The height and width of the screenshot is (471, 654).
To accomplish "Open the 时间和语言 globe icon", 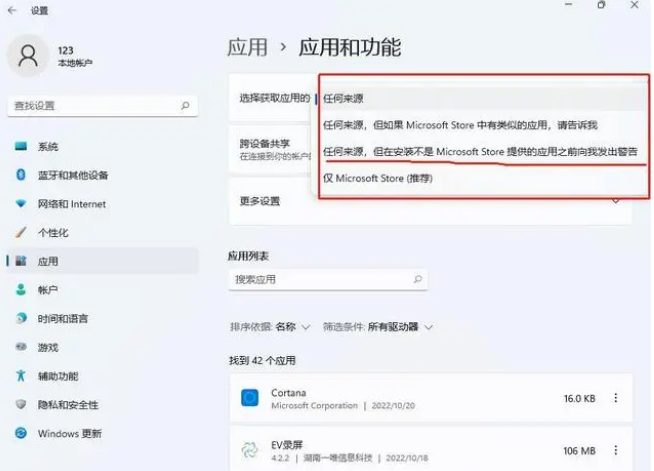I will [21, 318].
